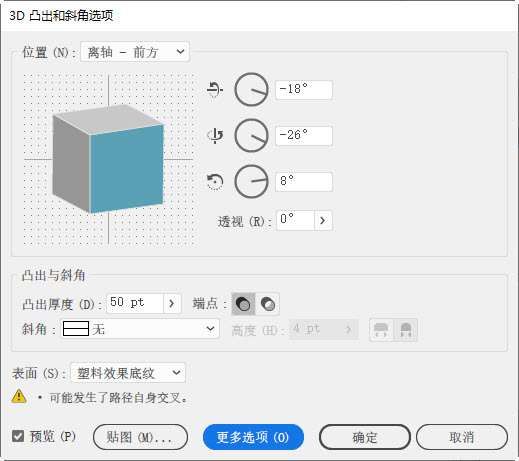Click the X-axis rotation angle dial
Screen dimensions: 519x461
[251, 90]
